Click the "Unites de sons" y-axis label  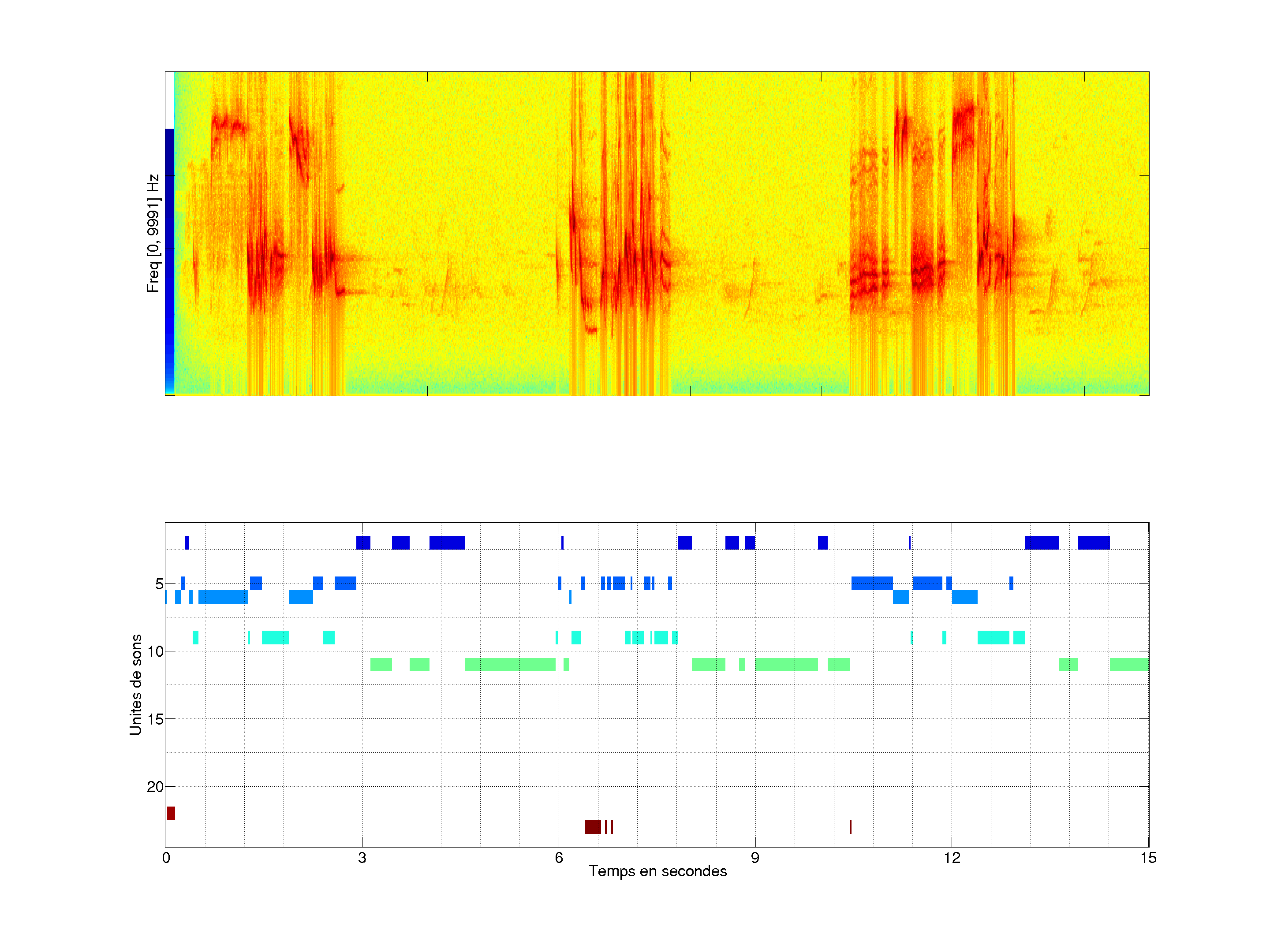135,684
